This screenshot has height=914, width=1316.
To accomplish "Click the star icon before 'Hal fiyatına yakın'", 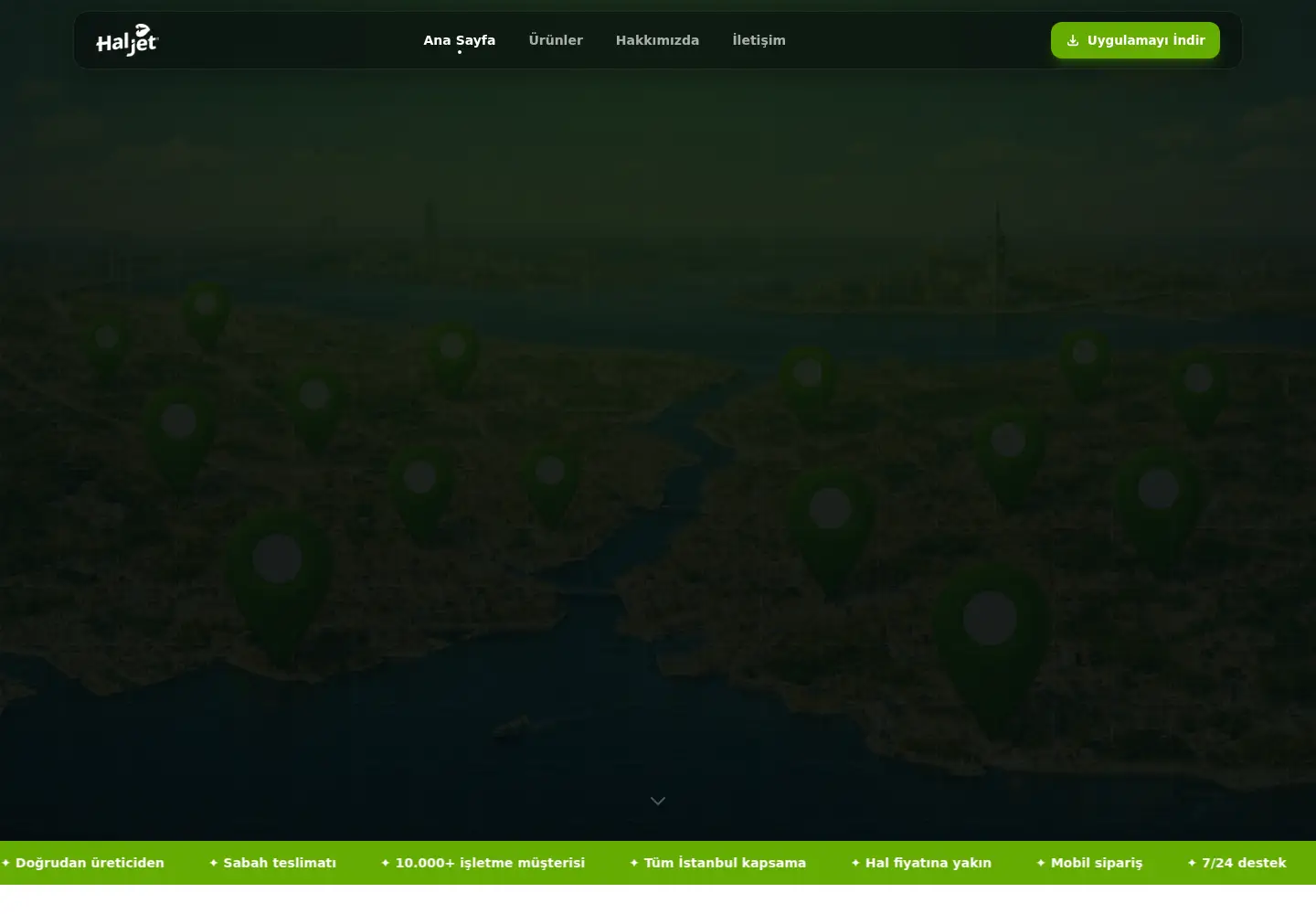I will pyautogui.click(x=855, y=863).
